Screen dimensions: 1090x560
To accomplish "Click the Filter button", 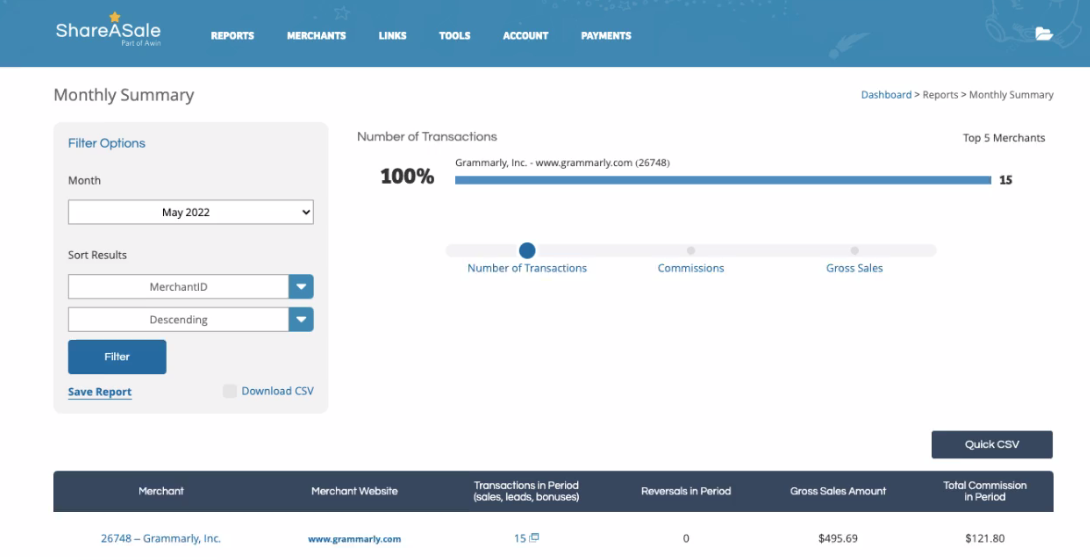I will coord(117,356).
